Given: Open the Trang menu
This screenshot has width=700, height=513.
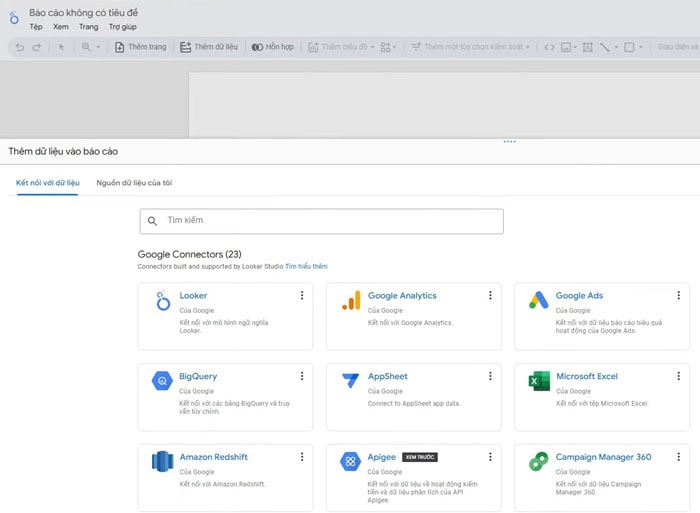Looking at the screenshot, I should pos(88,27).
